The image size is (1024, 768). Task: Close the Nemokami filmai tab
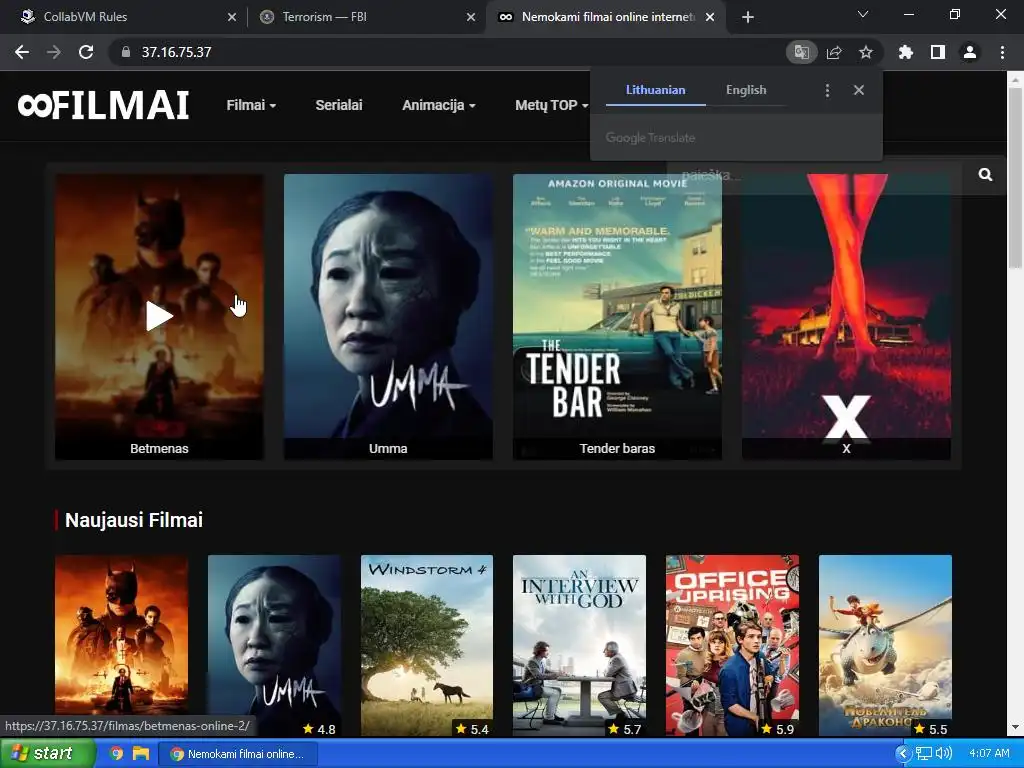pyautogui.click(x=710, y=17)
